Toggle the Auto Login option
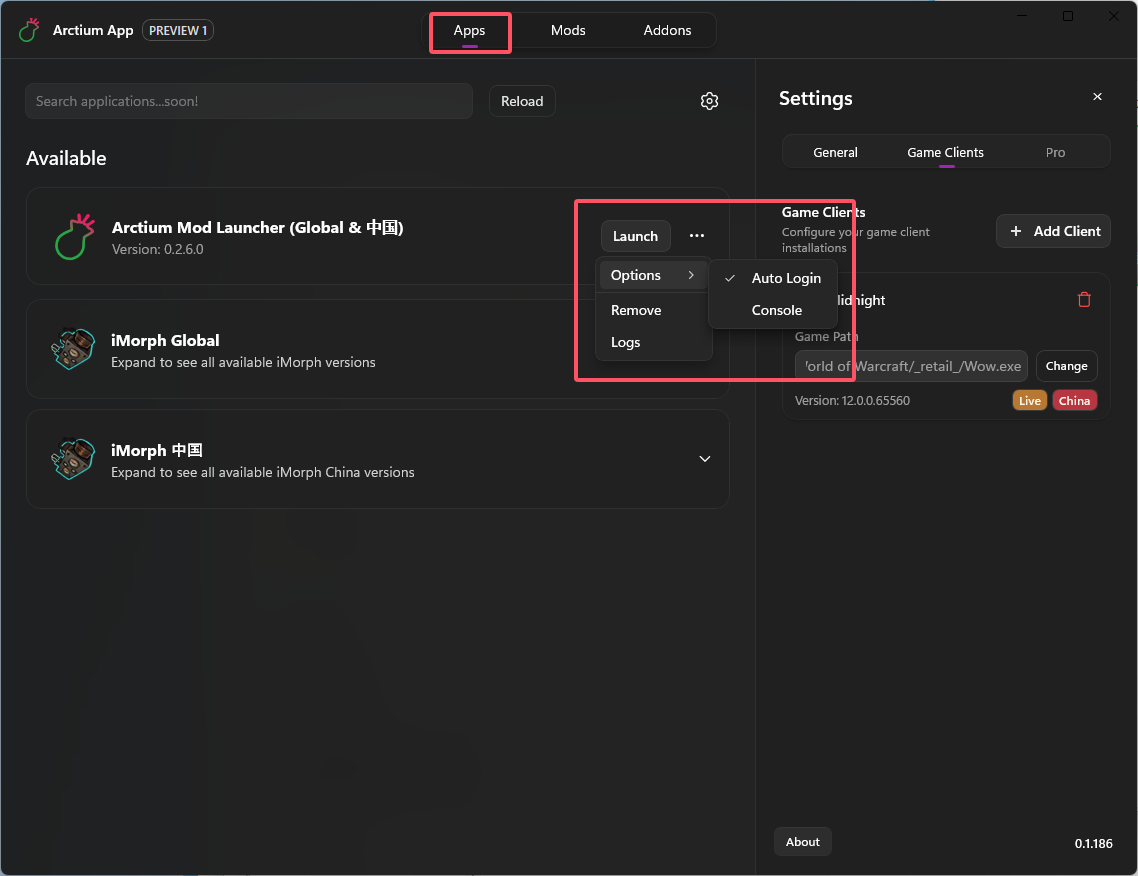 click(x=785, y=278)
